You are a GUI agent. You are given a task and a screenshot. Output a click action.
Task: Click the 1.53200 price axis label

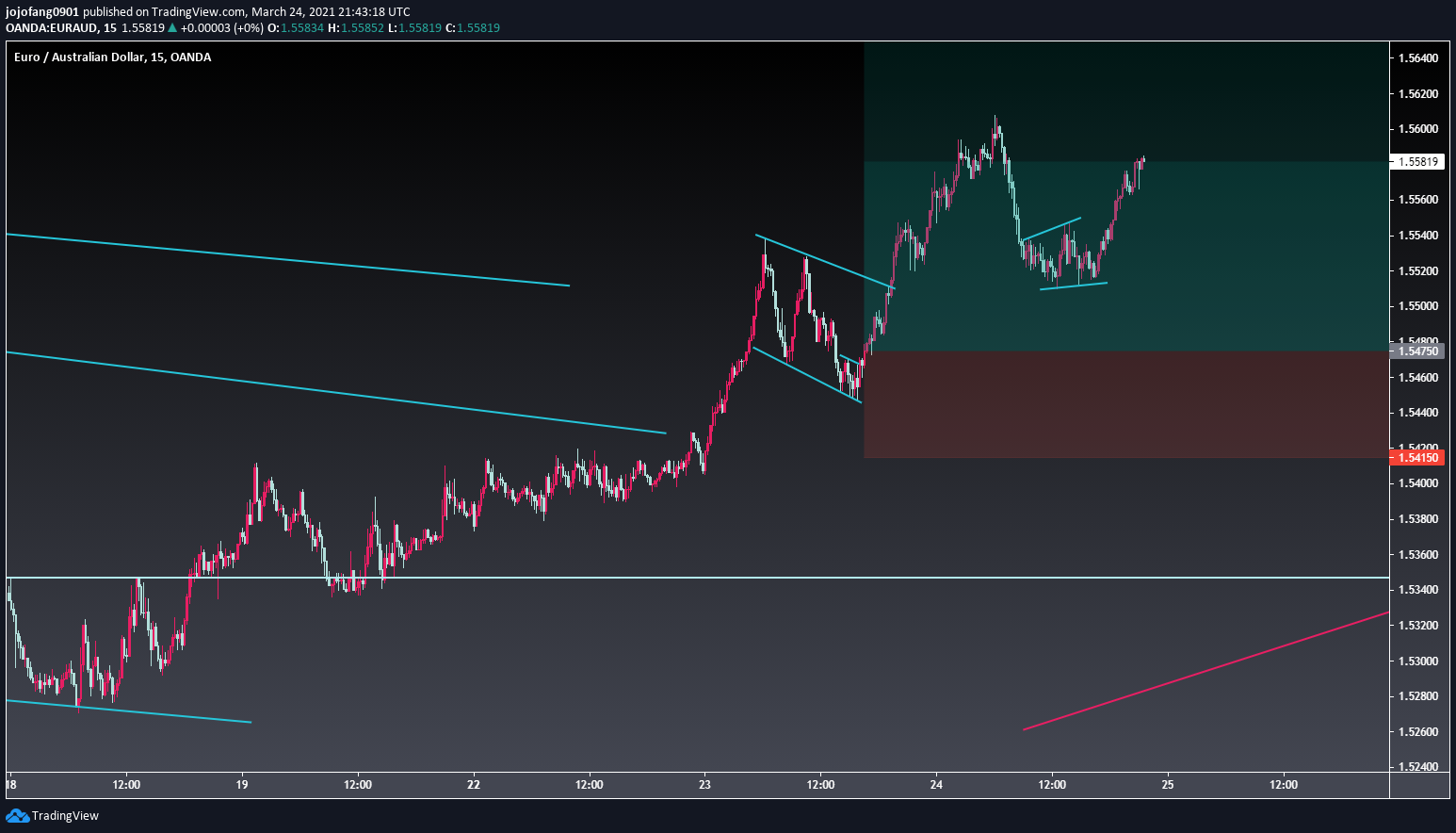point(1418,626)
